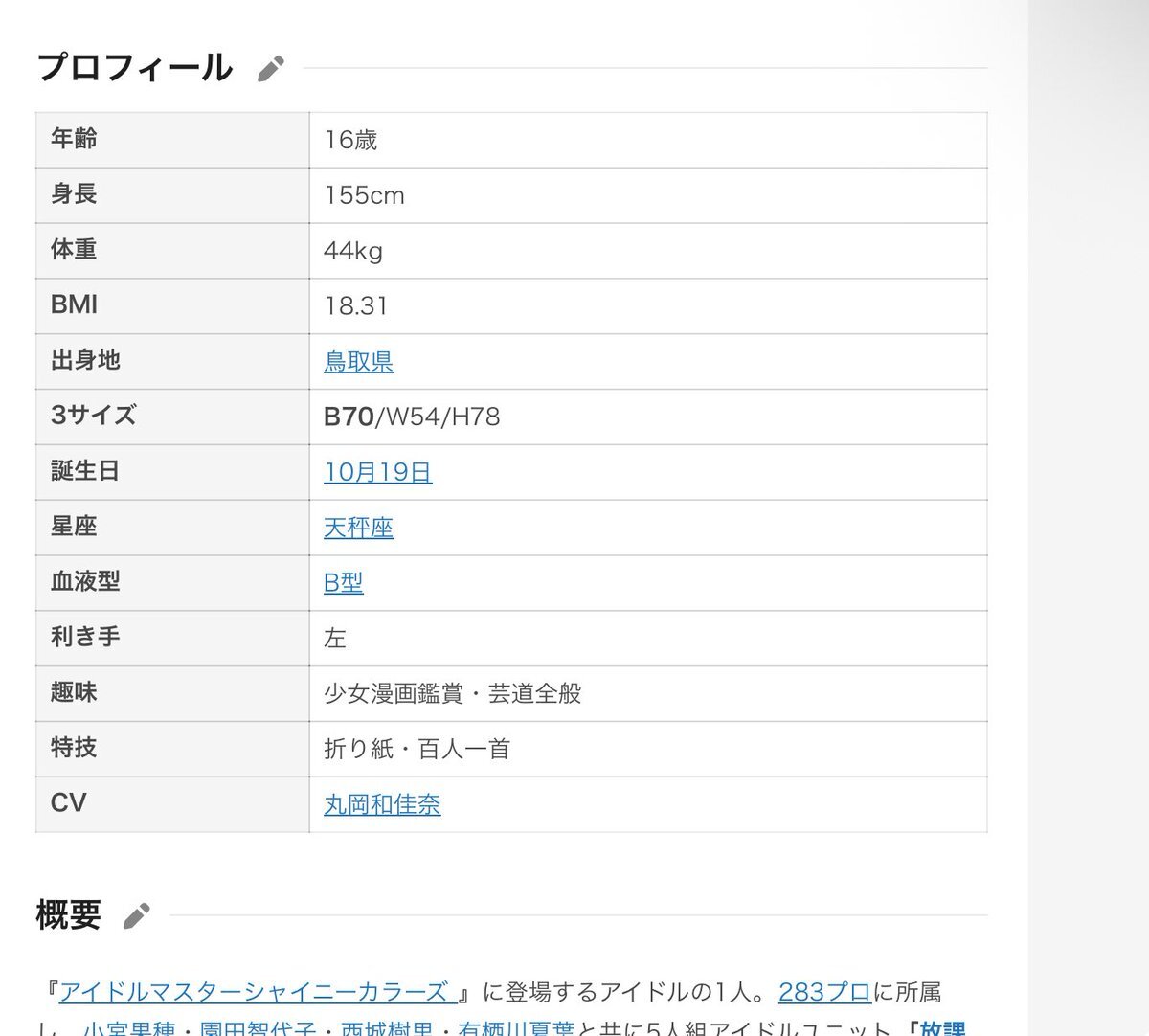Select the 体重 row label
The width and height of the screenshot is (1149, 1036).
74,250
